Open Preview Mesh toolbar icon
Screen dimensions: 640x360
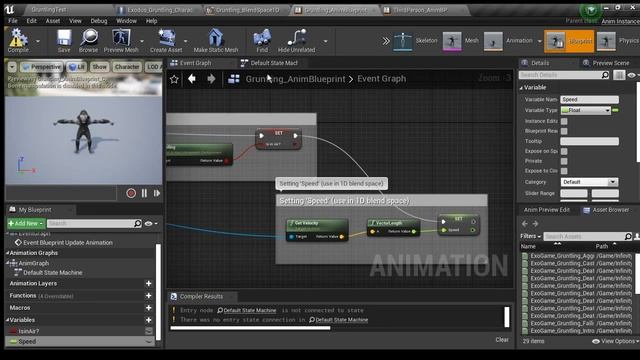[x=121, y=38]
